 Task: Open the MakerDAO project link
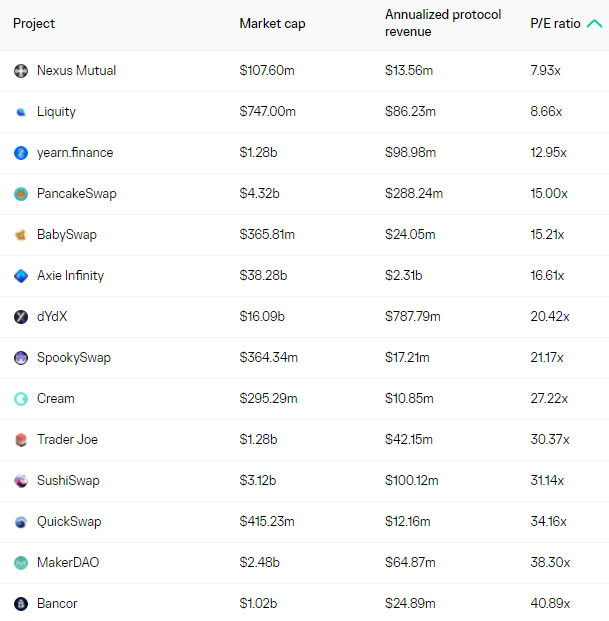pos(68,563)
